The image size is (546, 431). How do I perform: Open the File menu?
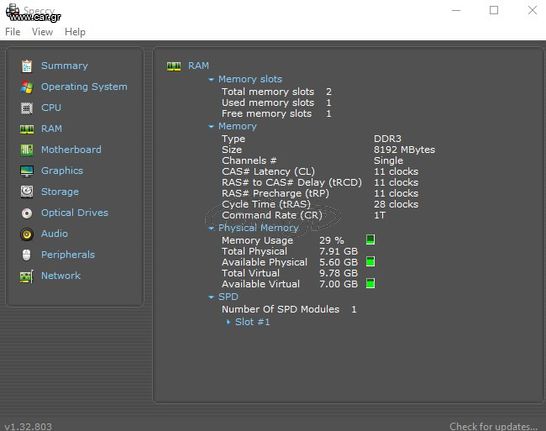coord(13,32)
